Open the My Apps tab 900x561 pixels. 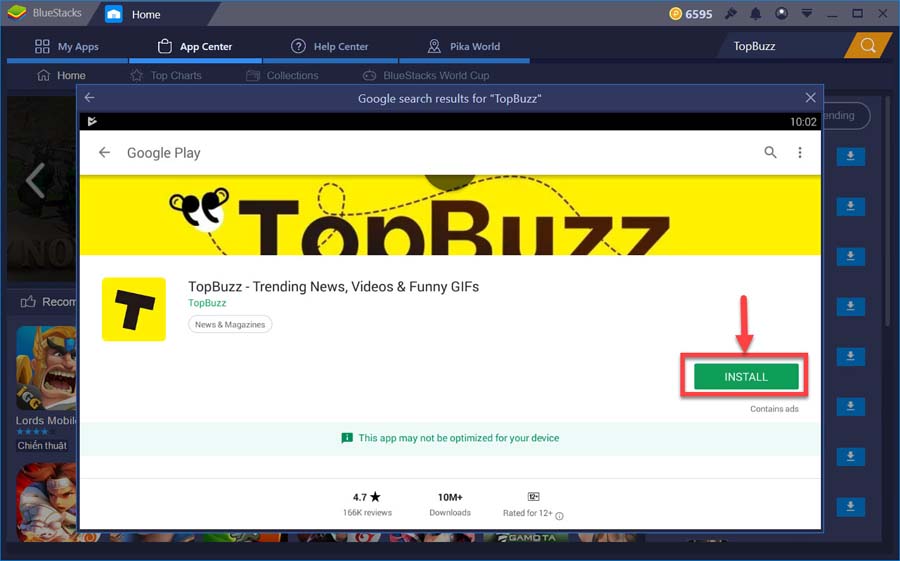click(x=67, y=47)
